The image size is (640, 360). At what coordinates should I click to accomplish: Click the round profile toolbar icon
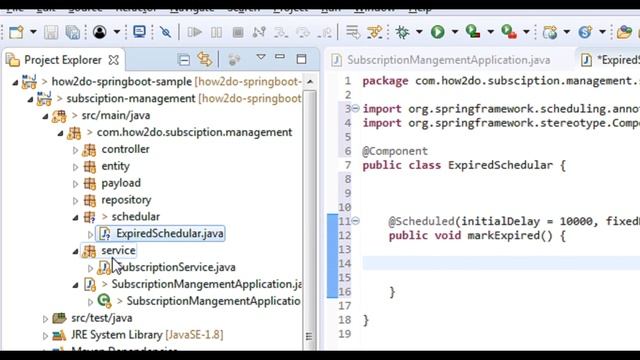[100, 32]
